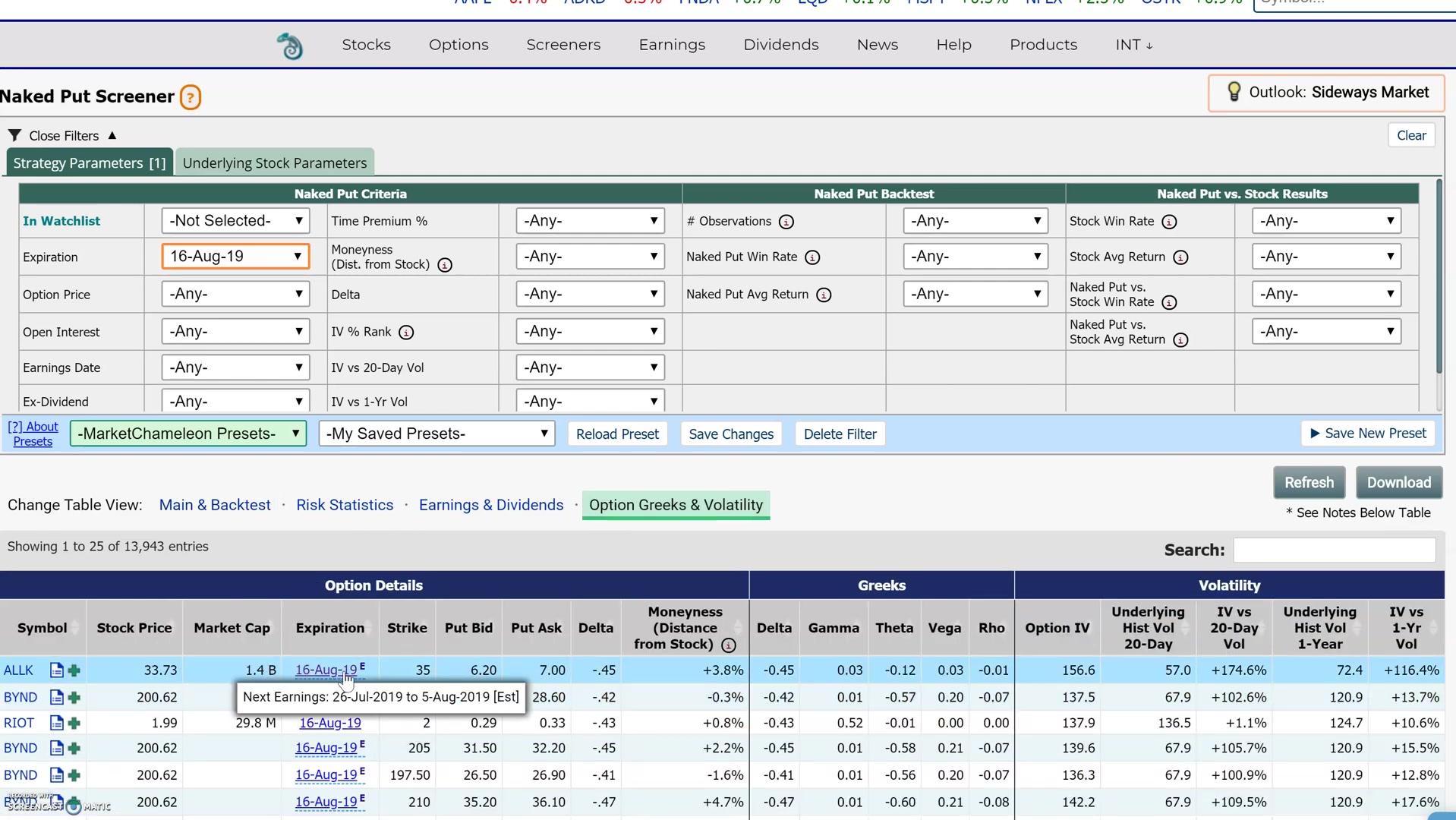The height and width of the screenshot is (820, 1456).
Task: Click info icon in Moneyness column header
Action: [x=728, y=645]
